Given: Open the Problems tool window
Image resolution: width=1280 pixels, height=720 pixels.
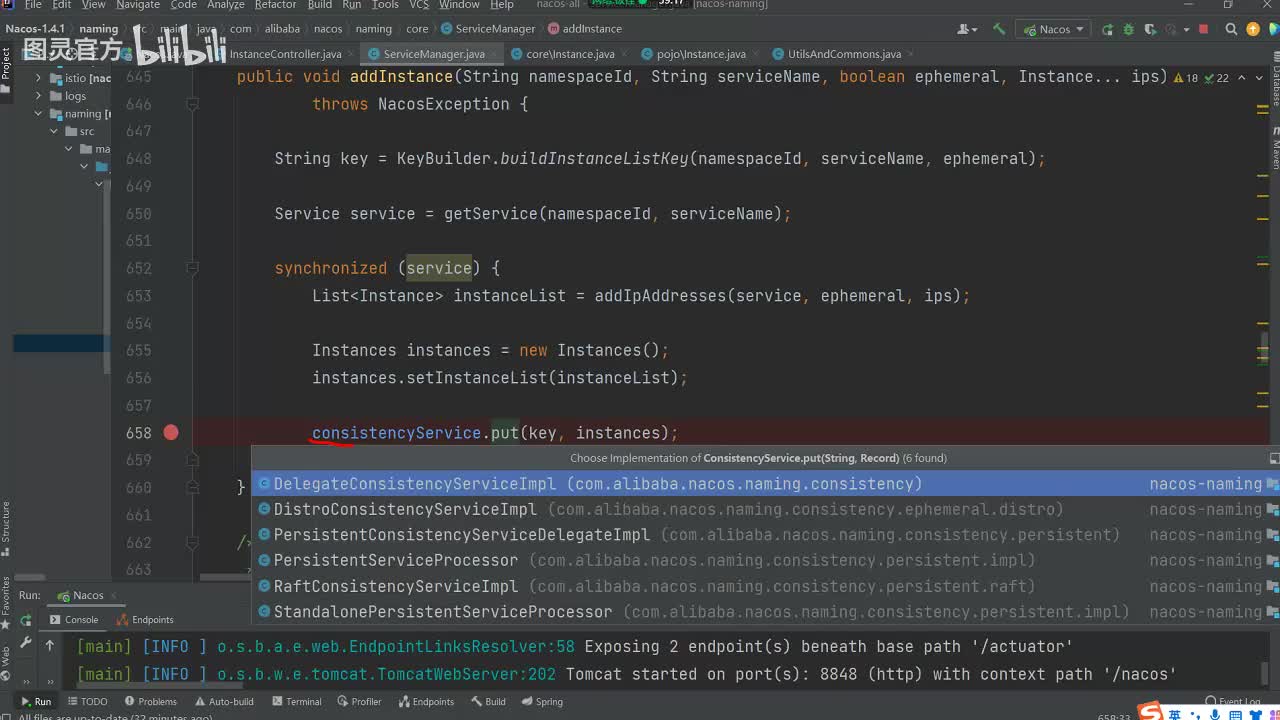Looking at the screenshot, I should pyautogui.click(x=150, y=702).
